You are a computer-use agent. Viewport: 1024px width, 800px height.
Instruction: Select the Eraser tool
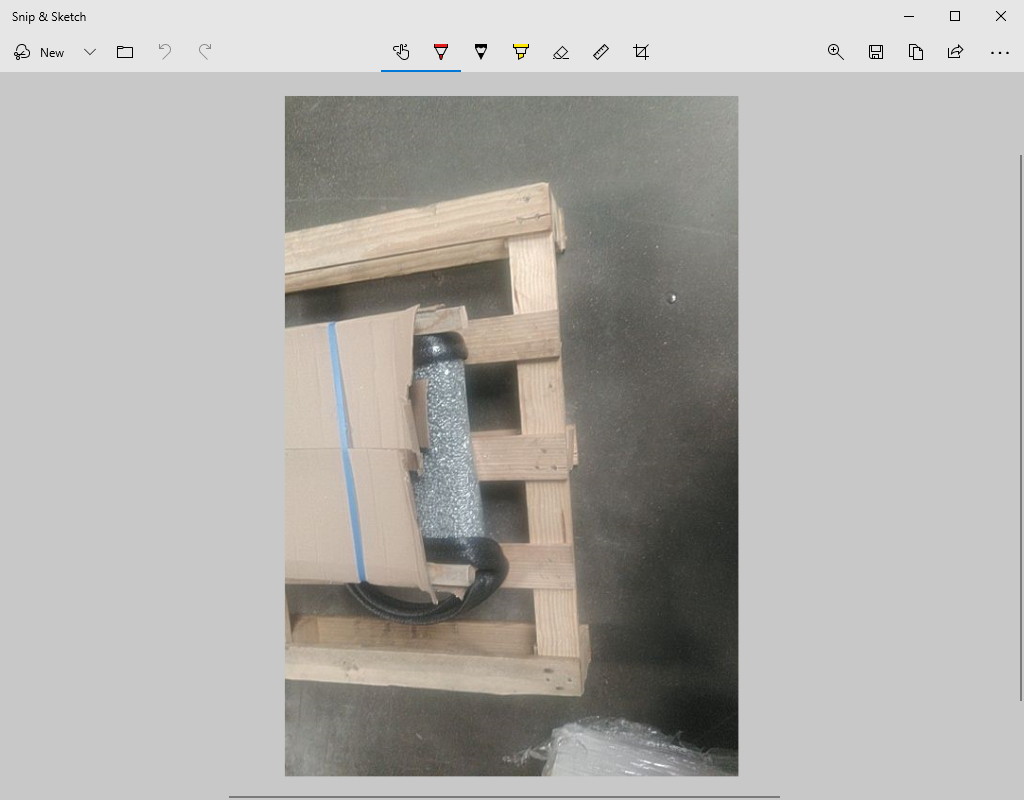(x=561, y=52)
